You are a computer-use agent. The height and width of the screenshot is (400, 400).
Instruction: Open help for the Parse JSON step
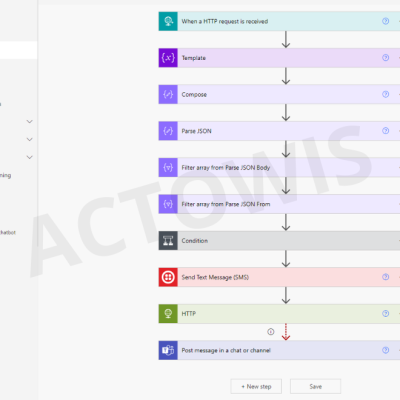coord(385,131)
